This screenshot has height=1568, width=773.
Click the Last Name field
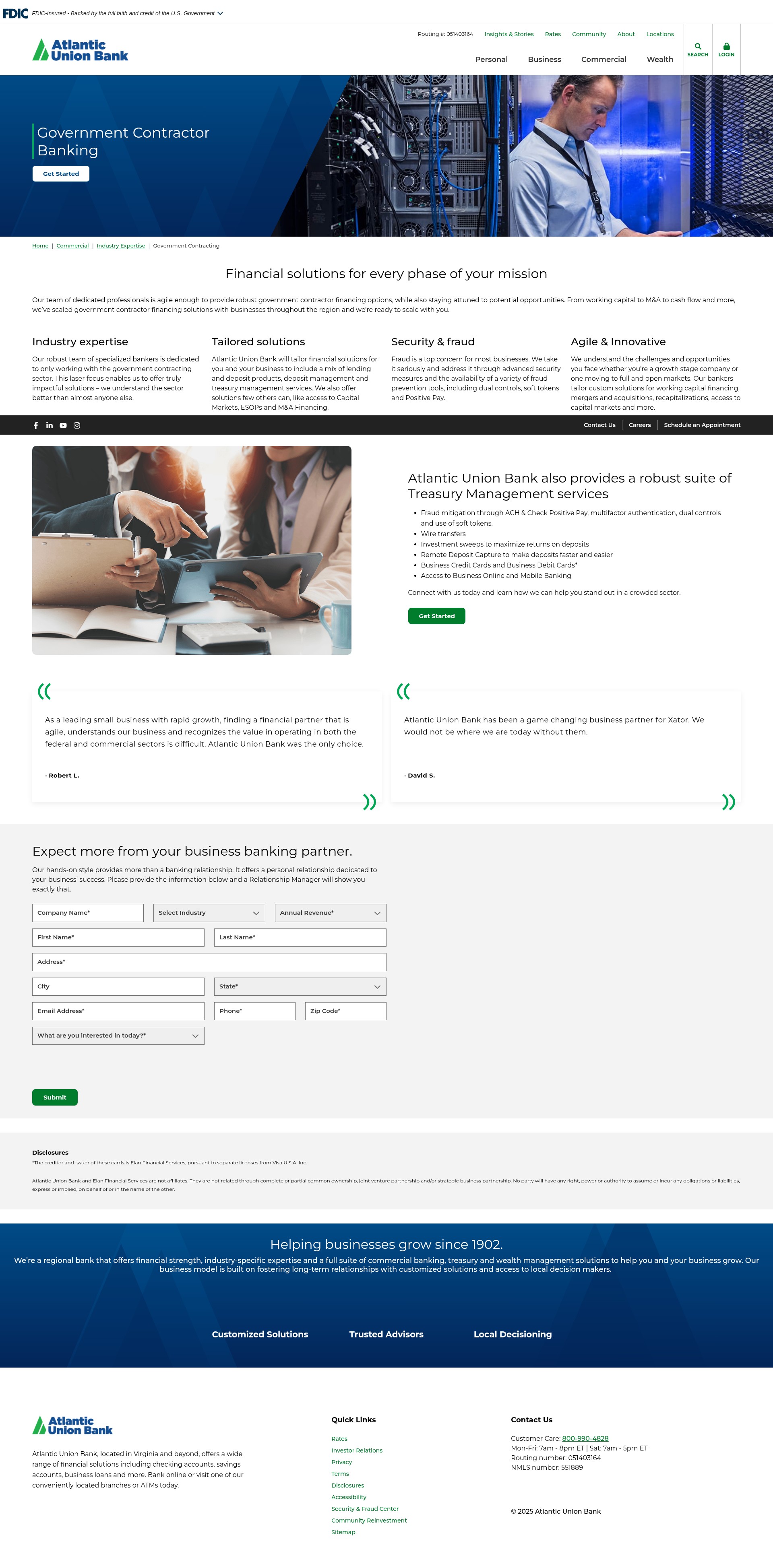(300, 937)
